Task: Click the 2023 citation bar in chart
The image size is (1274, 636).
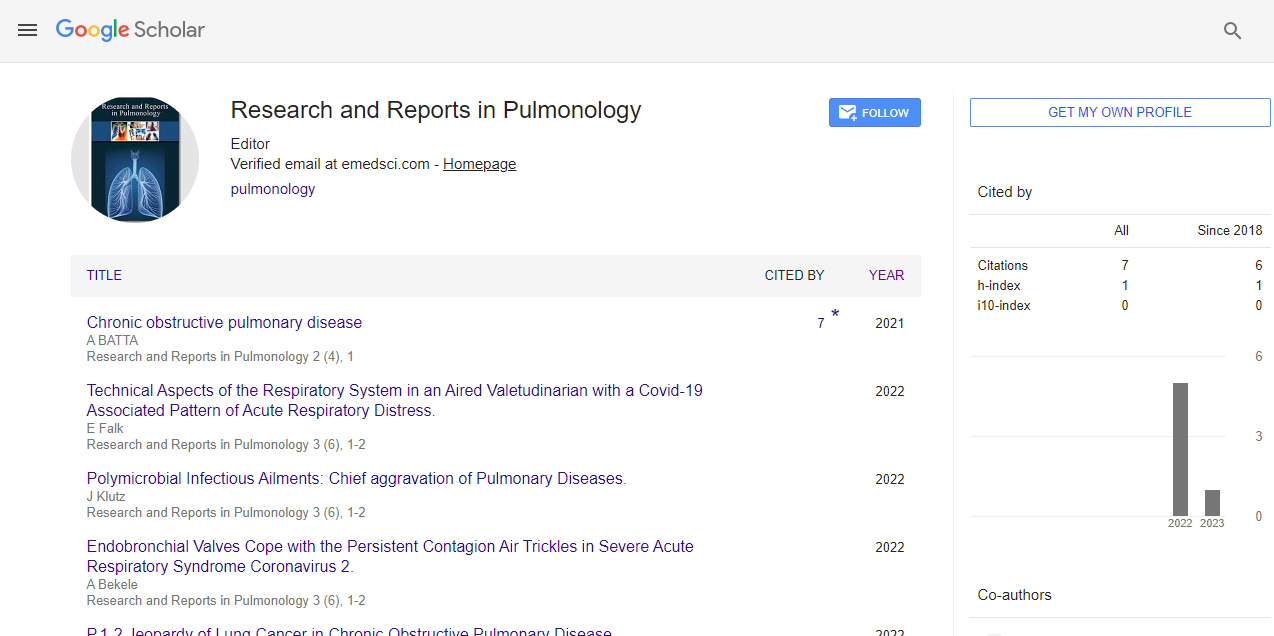Action: coord(1212,502)
